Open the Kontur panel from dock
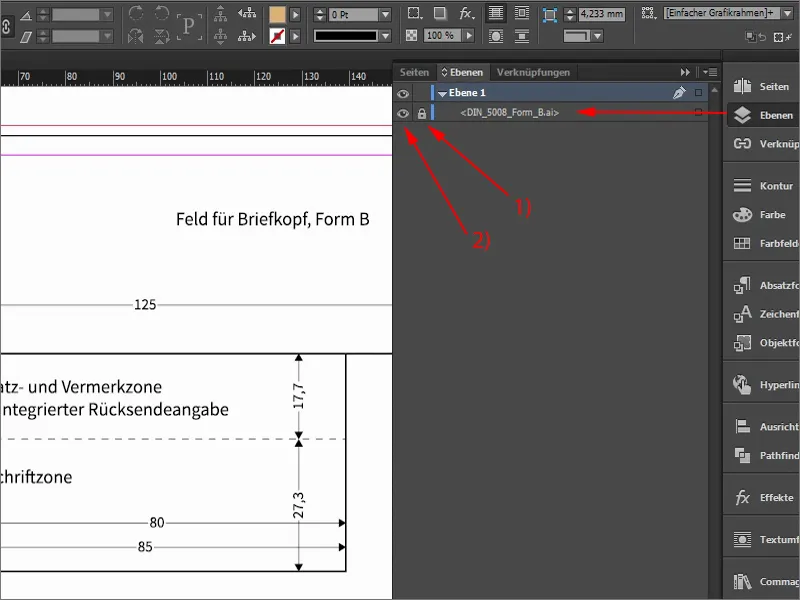The height and width of the screenshot is (600, 800). tap(761, 186)
